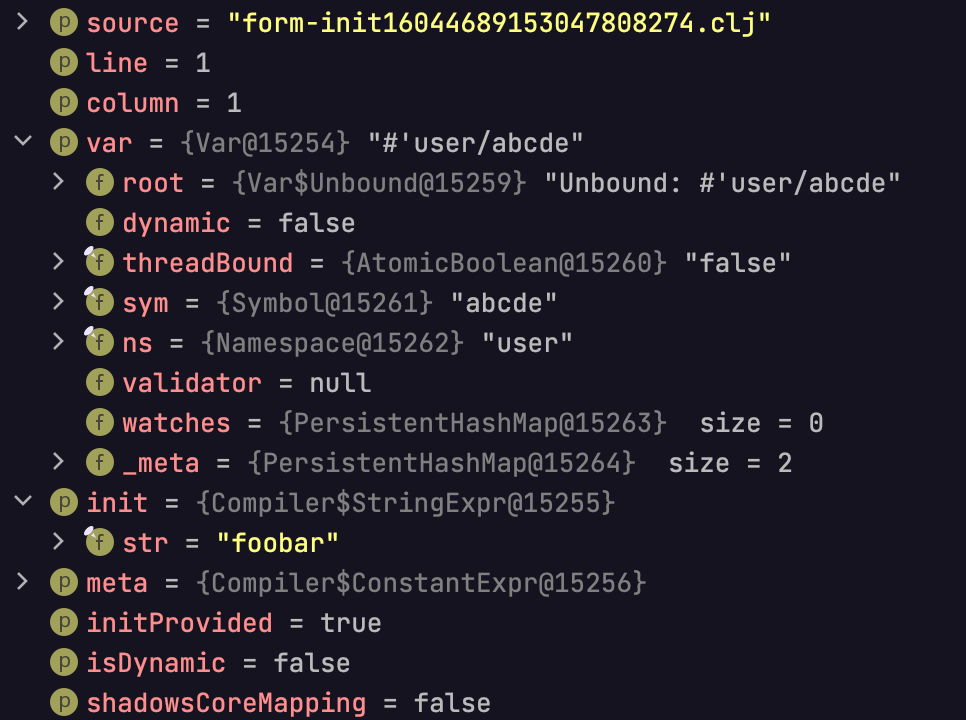The height and width of the screenshot is (720, 966).
Task: Expand the root Var$Unbound entry
Action: click(x=59, y=181)
